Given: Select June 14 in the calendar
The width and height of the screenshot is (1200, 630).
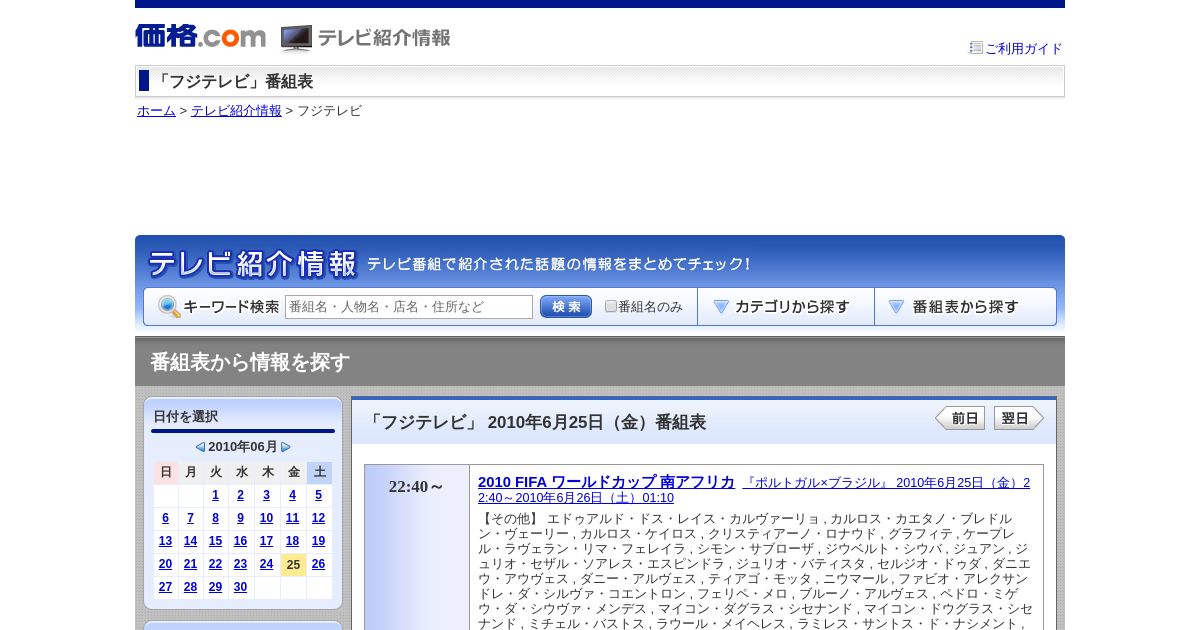Looking at the screenshot, I should [190, 541].
